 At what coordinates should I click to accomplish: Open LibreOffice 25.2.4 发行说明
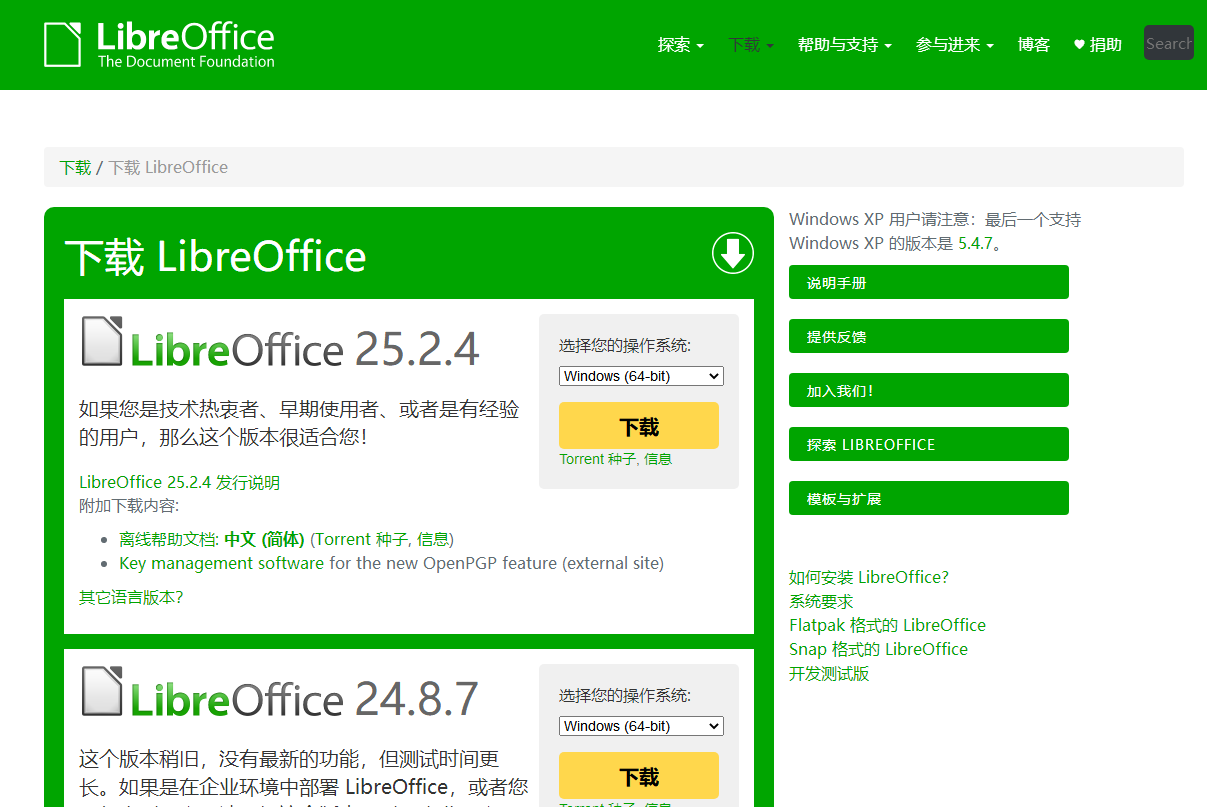tap(179, 482)
